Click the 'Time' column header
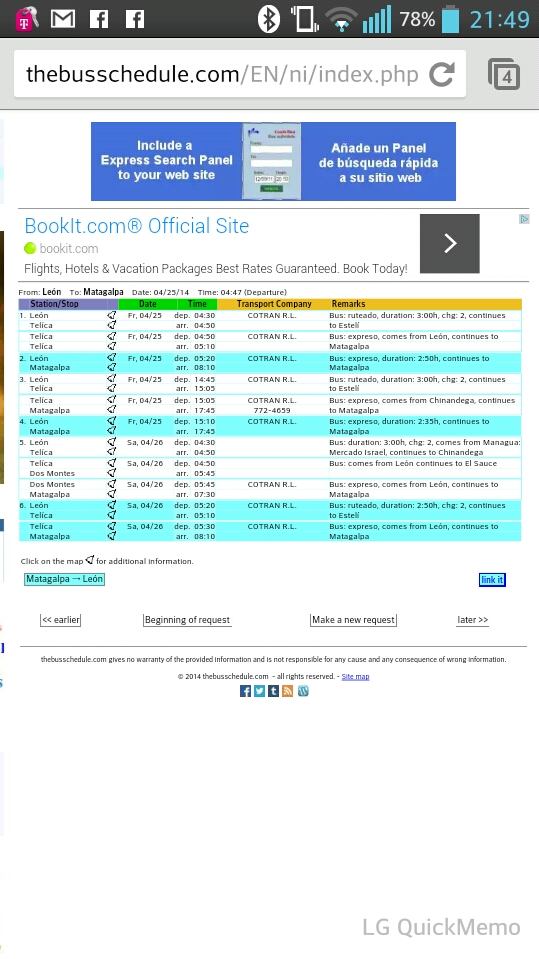The height and width of the screenshot is (959, 539). pyautogui.click(x=197, y=303)
